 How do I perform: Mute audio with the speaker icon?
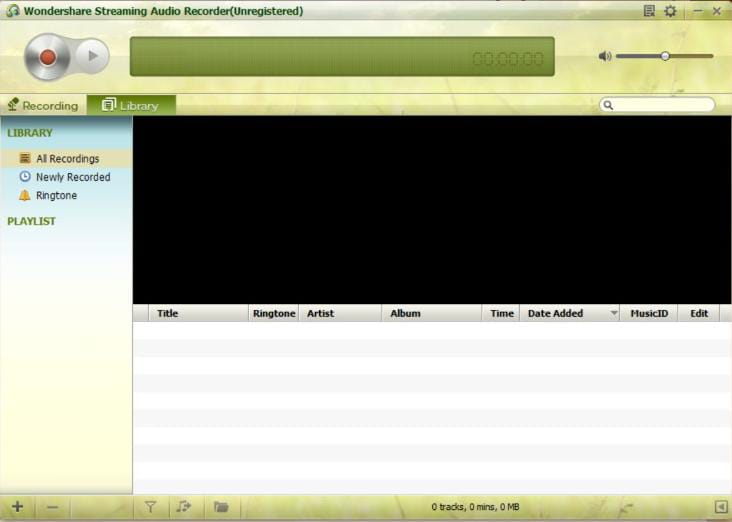605,56
